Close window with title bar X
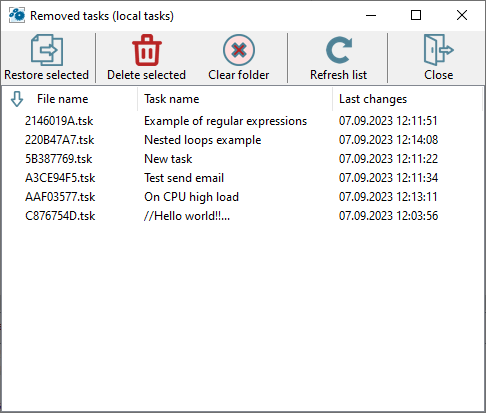This screenshot has height=413, width=486. click(462, 15)
